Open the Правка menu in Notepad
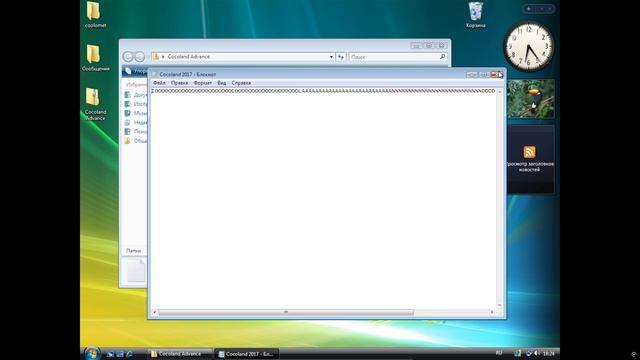Image resolution: width=640 pixels, height=360 pixels. (x=179, y=83)
